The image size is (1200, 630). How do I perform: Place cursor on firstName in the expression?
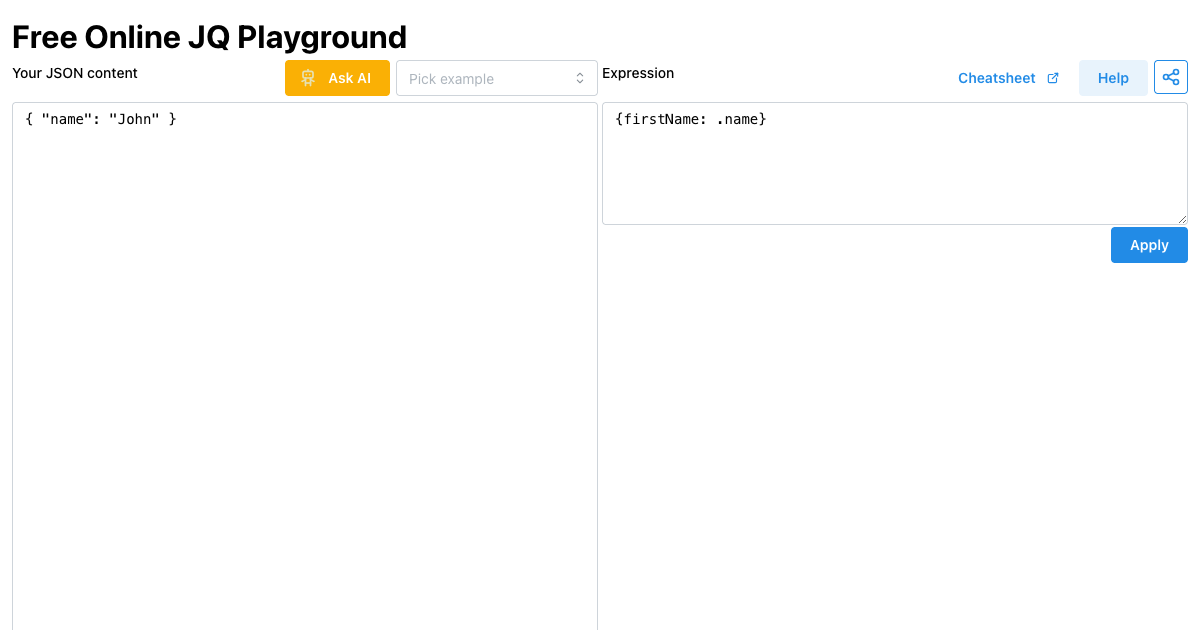coord(661,119)
